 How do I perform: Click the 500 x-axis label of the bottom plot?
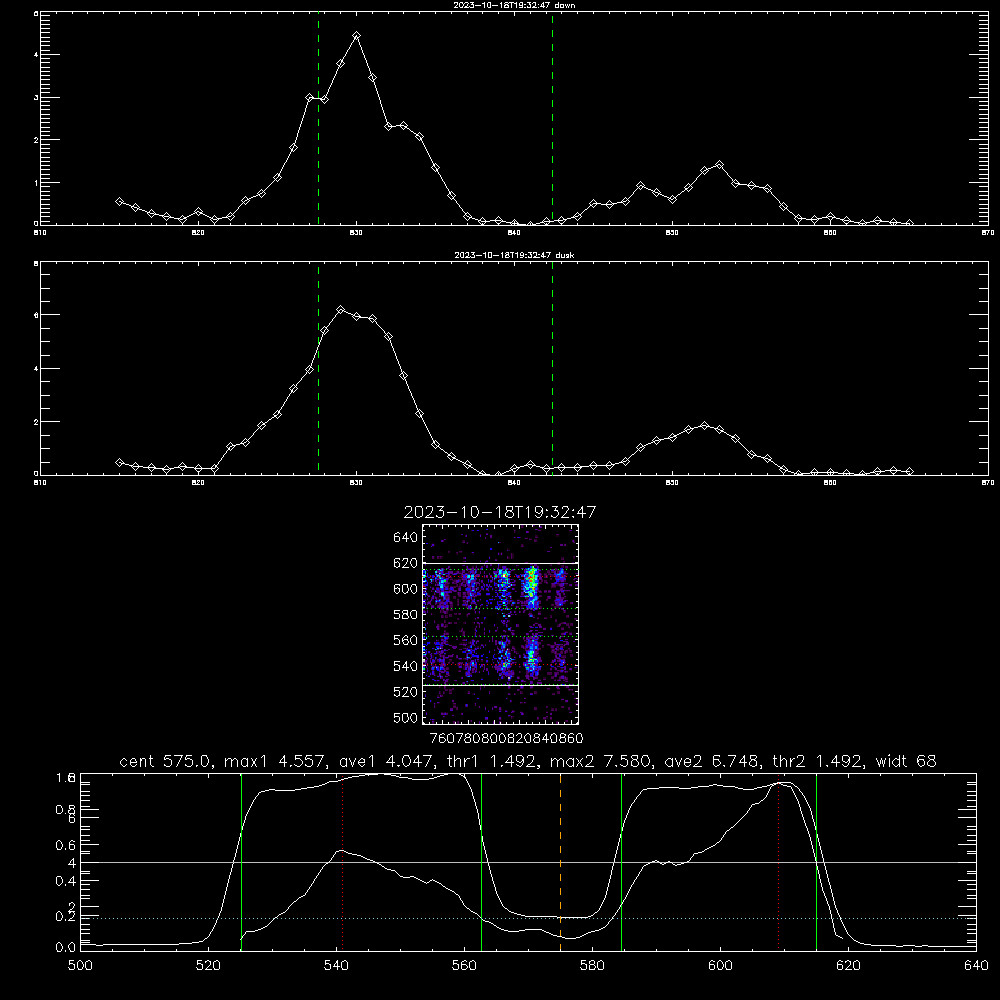pyautogui.click(x=80, y=966)
